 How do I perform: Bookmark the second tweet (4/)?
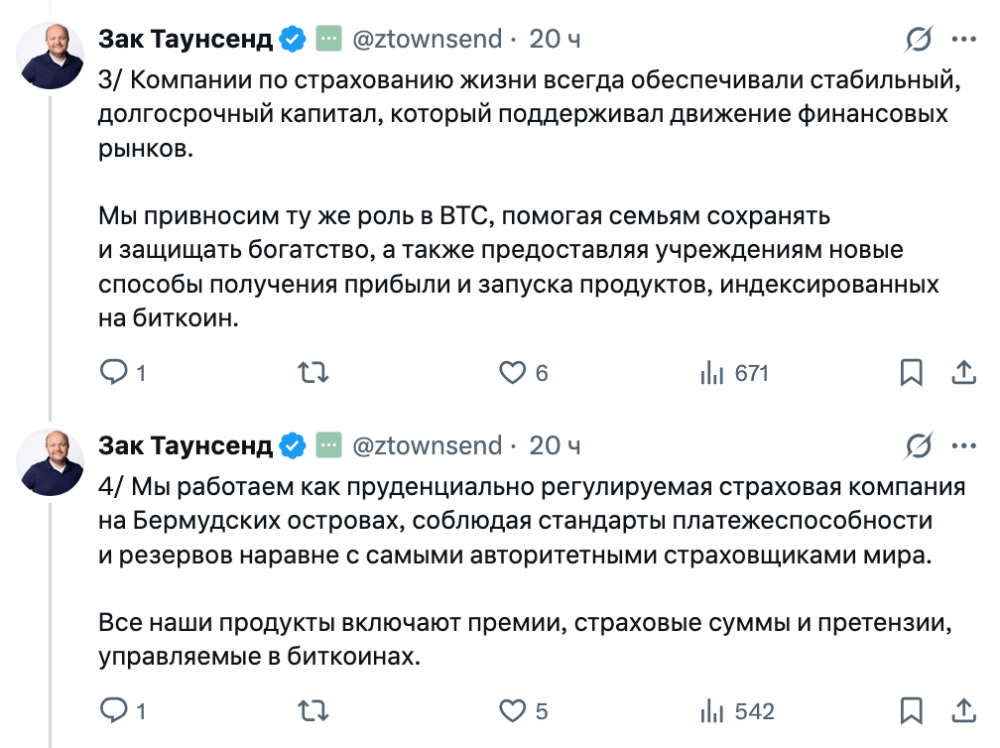(910, 711)
